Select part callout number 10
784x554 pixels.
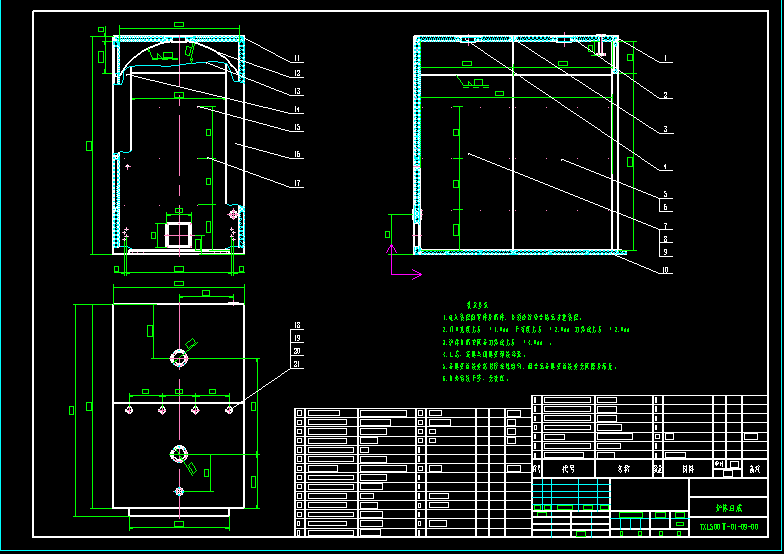click(666, 270)
